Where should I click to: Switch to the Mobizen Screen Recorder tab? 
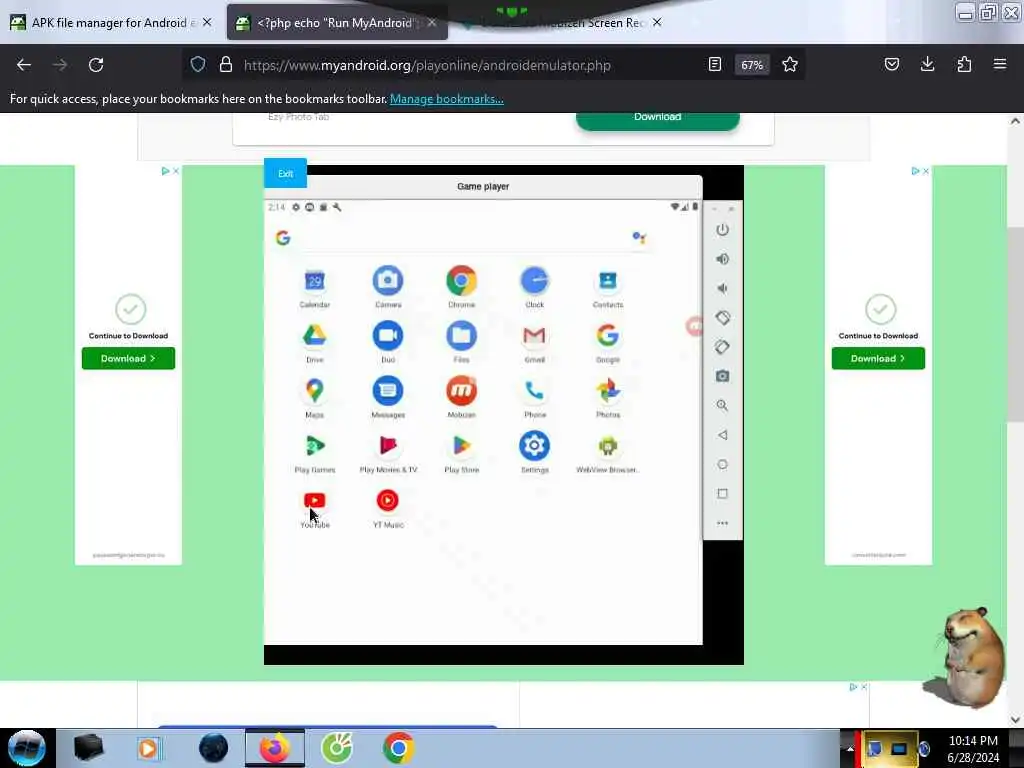562,23
